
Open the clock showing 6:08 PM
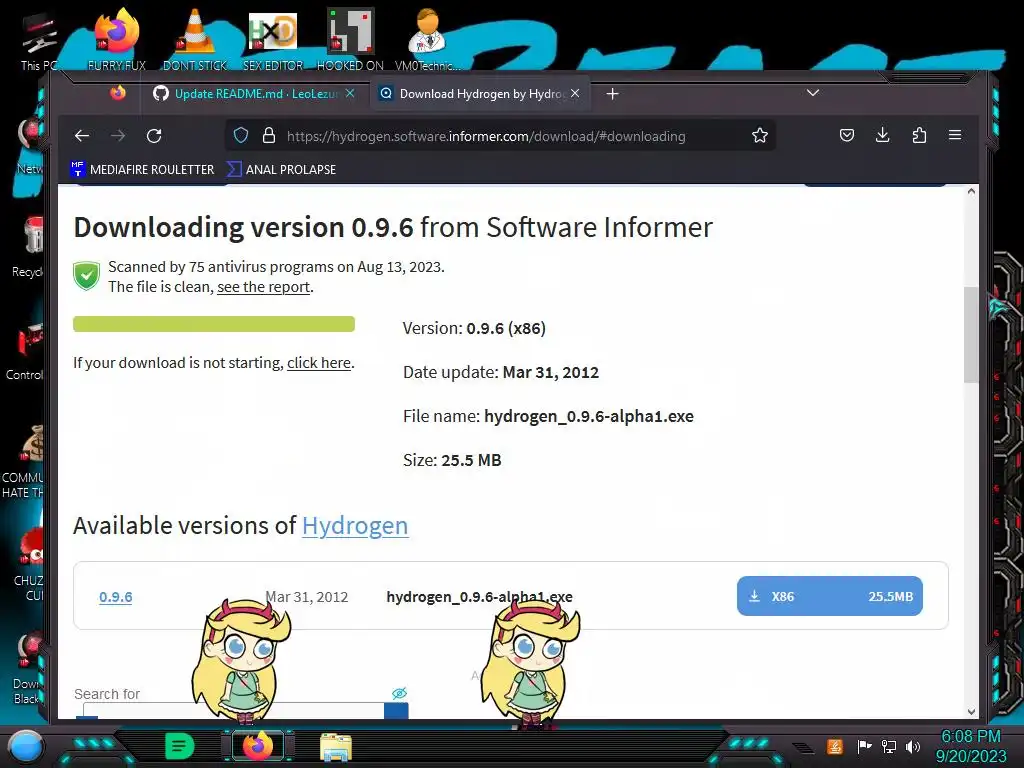(x=970, y=746)
